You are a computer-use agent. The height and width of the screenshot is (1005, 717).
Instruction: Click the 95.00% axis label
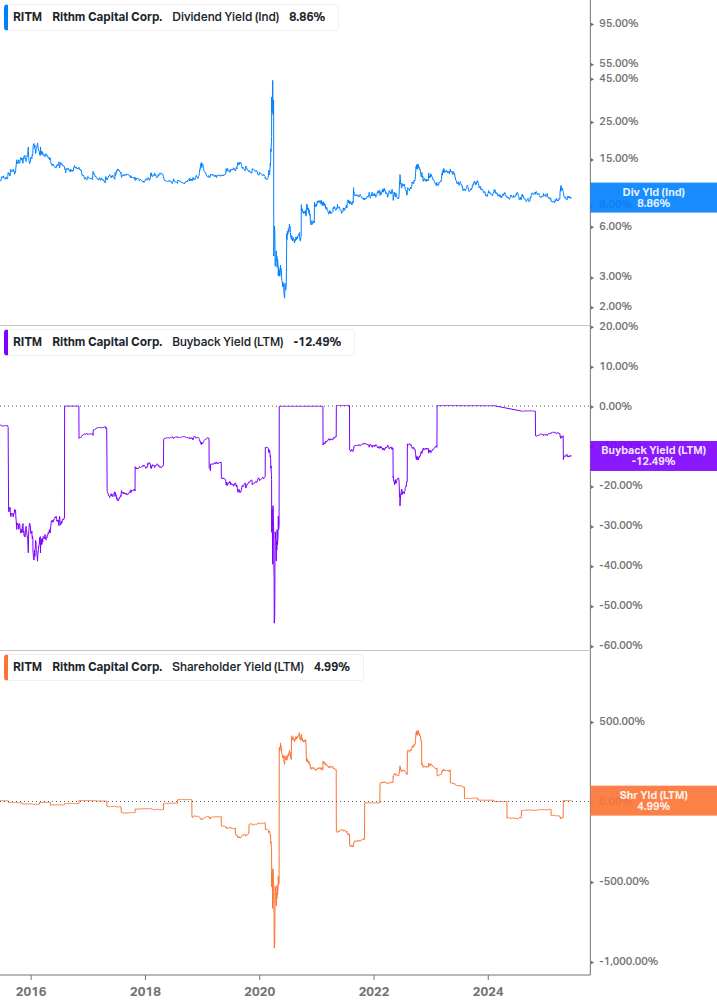pos(618,24)
